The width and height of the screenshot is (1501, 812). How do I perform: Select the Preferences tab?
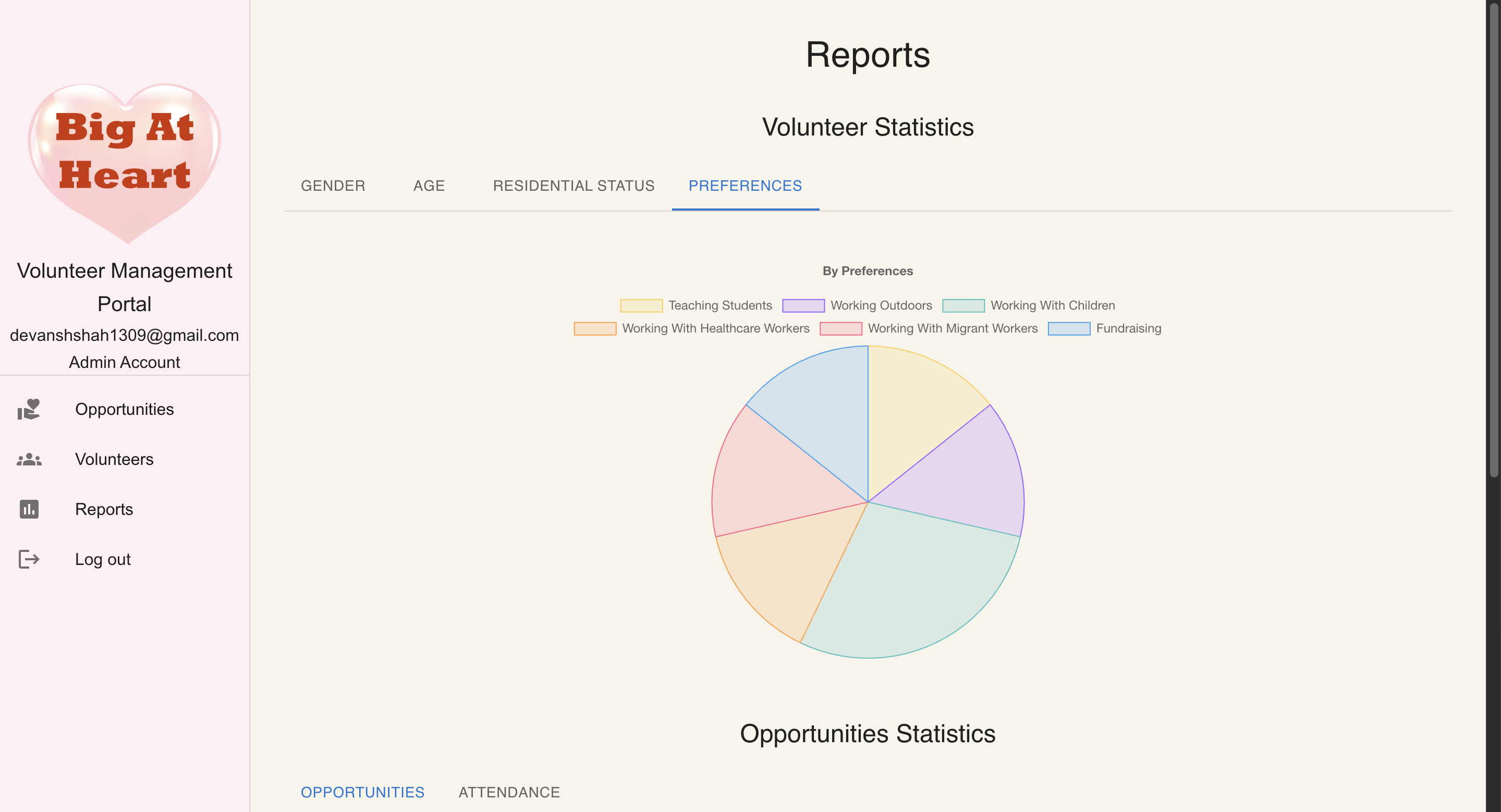(x=745, y=186)
